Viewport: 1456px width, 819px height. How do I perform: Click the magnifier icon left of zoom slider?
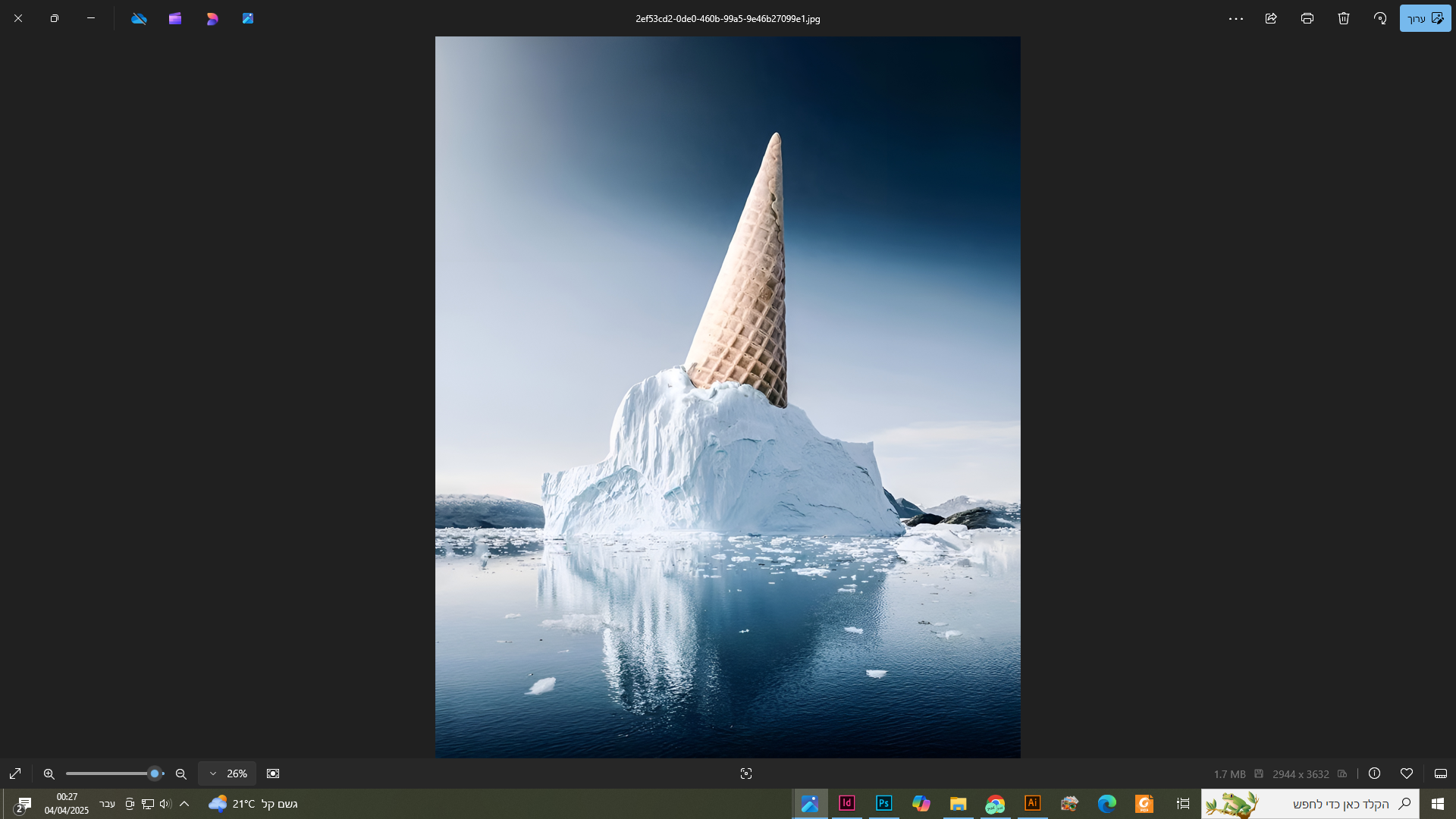pyautogui.click(x=49, y=773)
